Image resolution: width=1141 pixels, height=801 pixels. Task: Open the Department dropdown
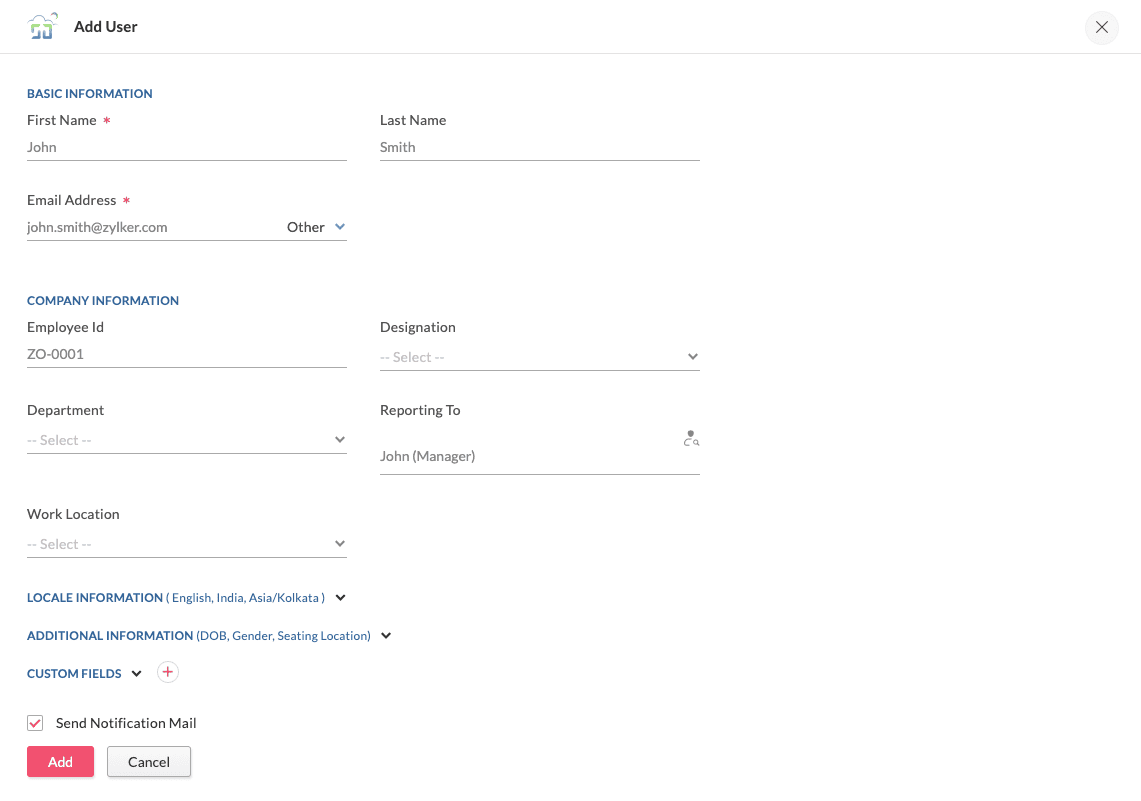click(186, 440)
